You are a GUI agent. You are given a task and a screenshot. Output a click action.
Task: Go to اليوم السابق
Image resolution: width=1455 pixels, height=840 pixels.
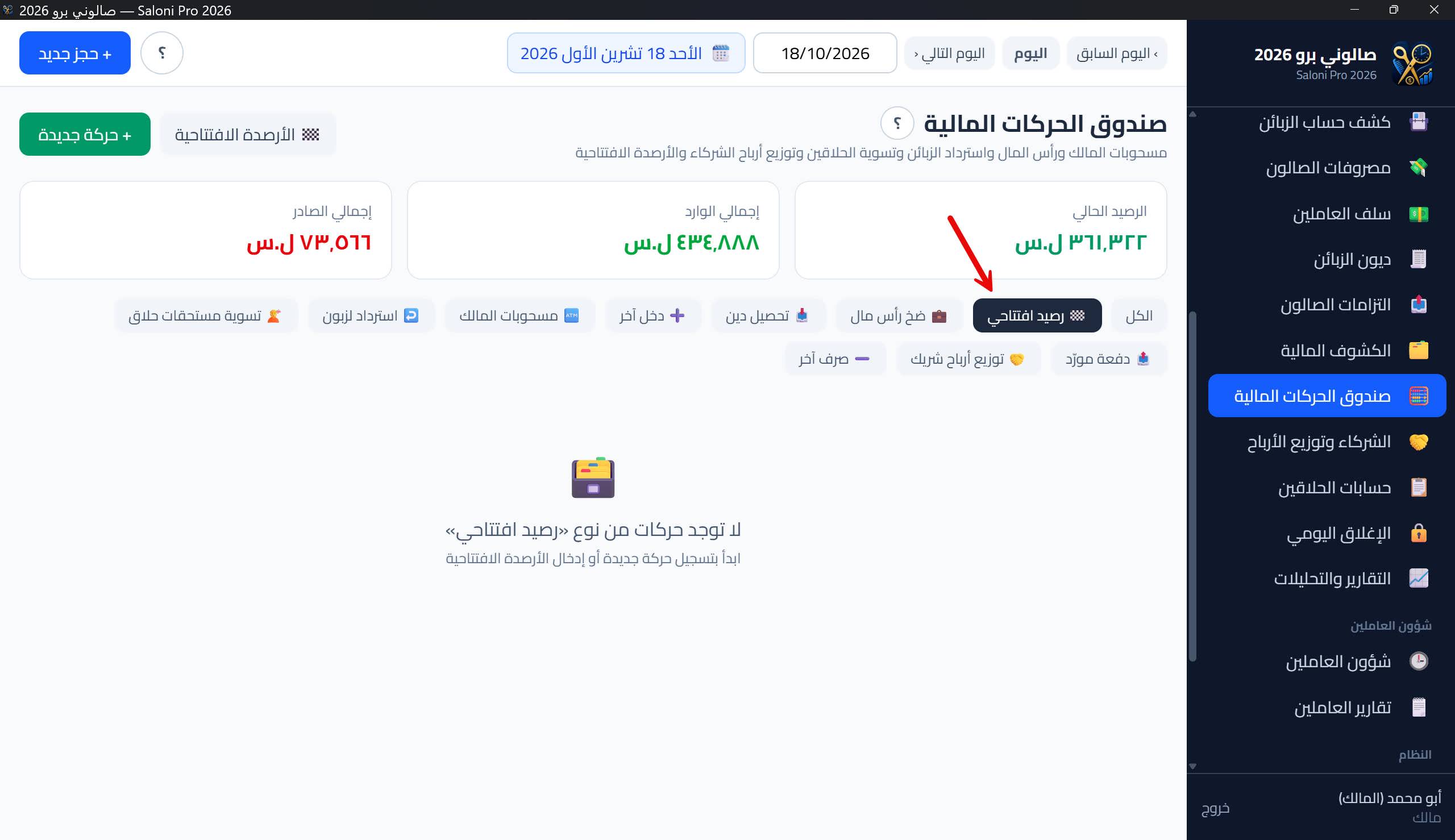click(1116, 53)
